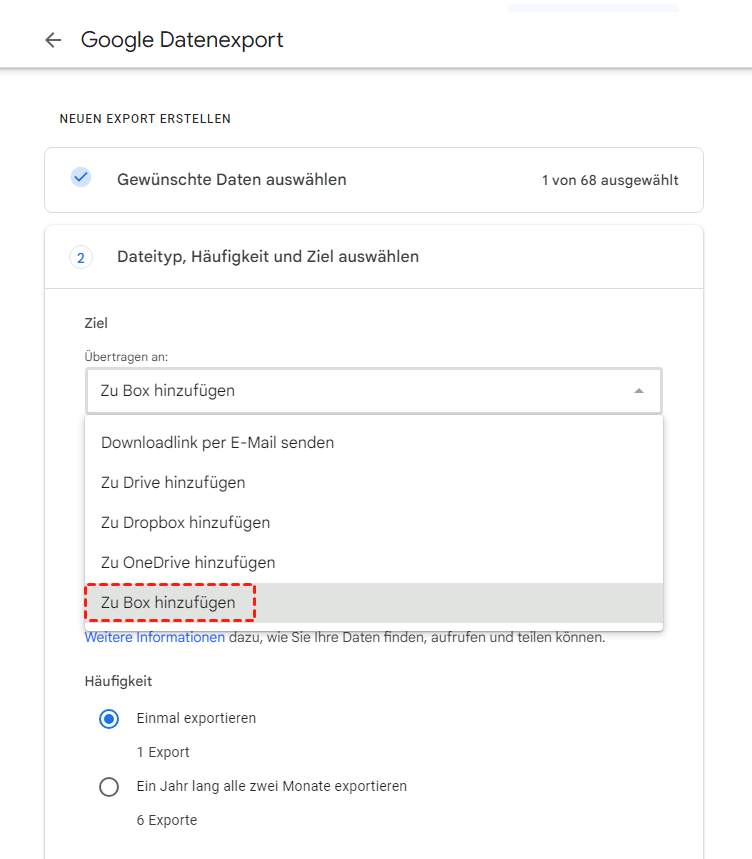Click the 6 Exporte label
The width and height of the screenshot is (752, 859).
point(167,820)
